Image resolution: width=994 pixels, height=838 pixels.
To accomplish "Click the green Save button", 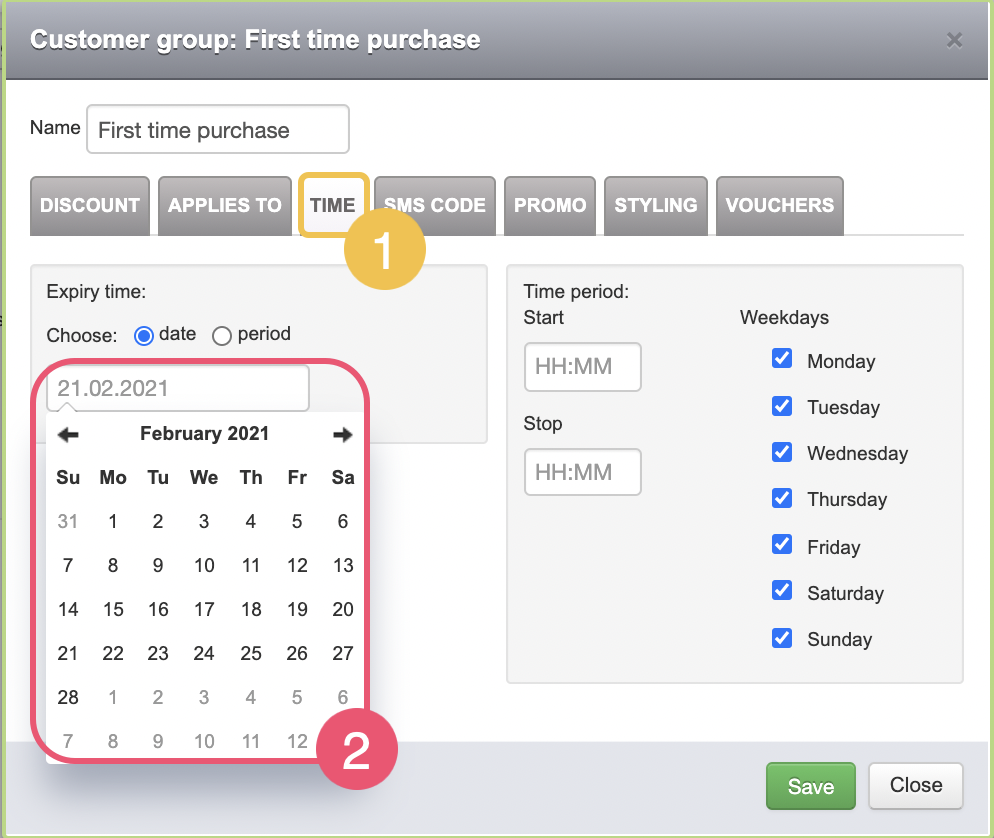I will pyautogui.click(x=811, y=786).
